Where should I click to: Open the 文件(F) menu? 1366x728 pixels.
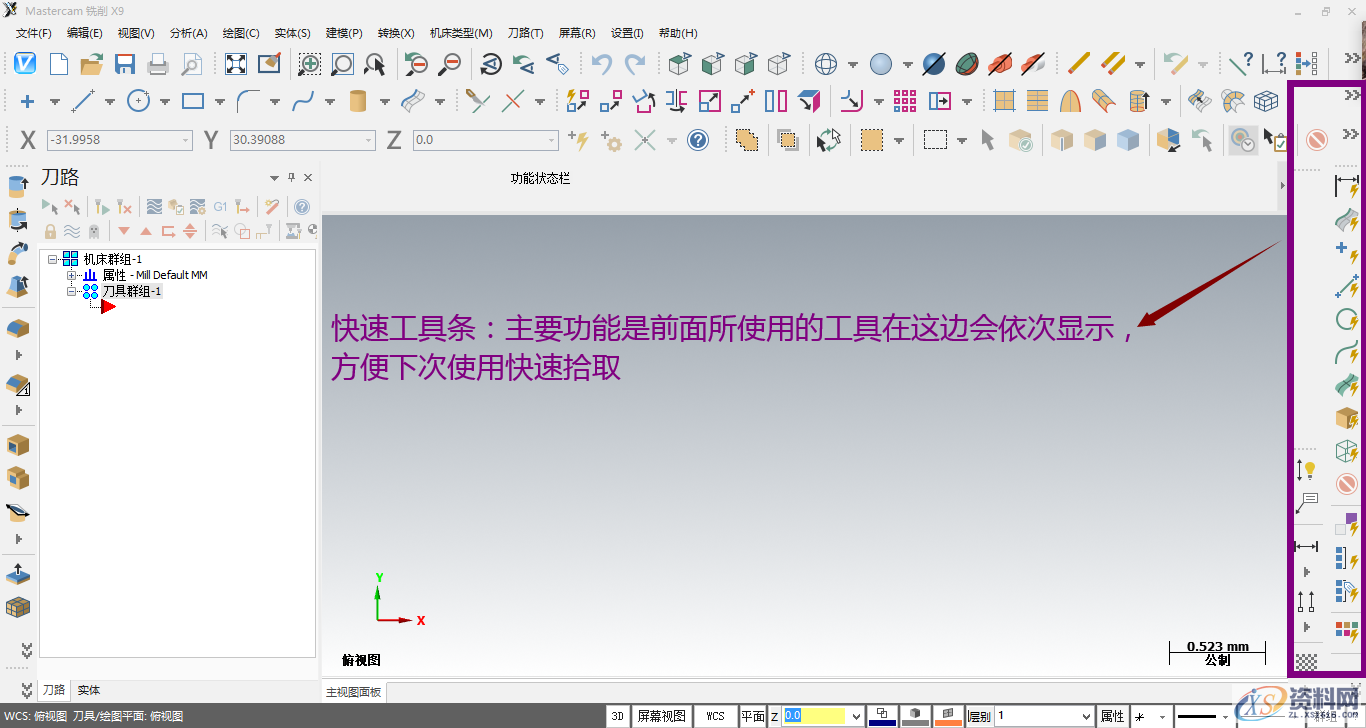(x=32, y=32)
